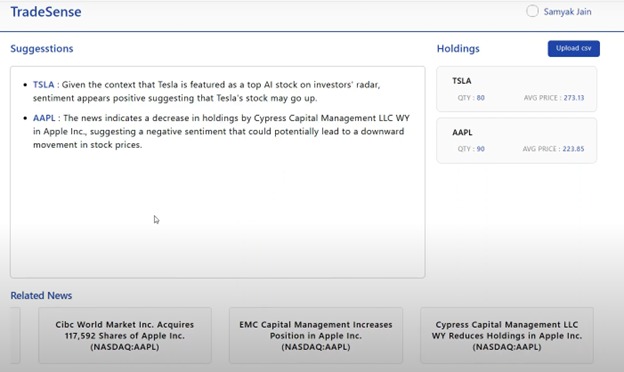The height and width of the screenshot is (372, 624).
Task: Open the AAPL holdings card
Action: click(517, 140)
